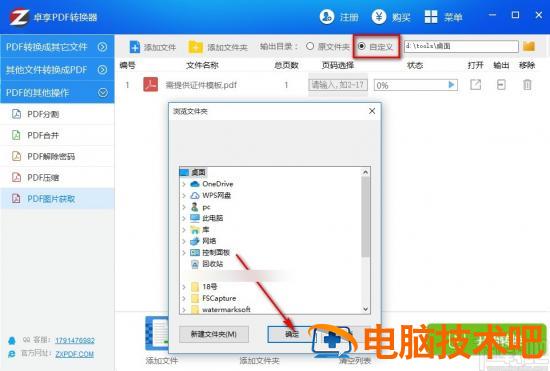The width and height of the screenshot is (550, 371).
Task: Open the Purchase yen icon
Action: point(379,16)
